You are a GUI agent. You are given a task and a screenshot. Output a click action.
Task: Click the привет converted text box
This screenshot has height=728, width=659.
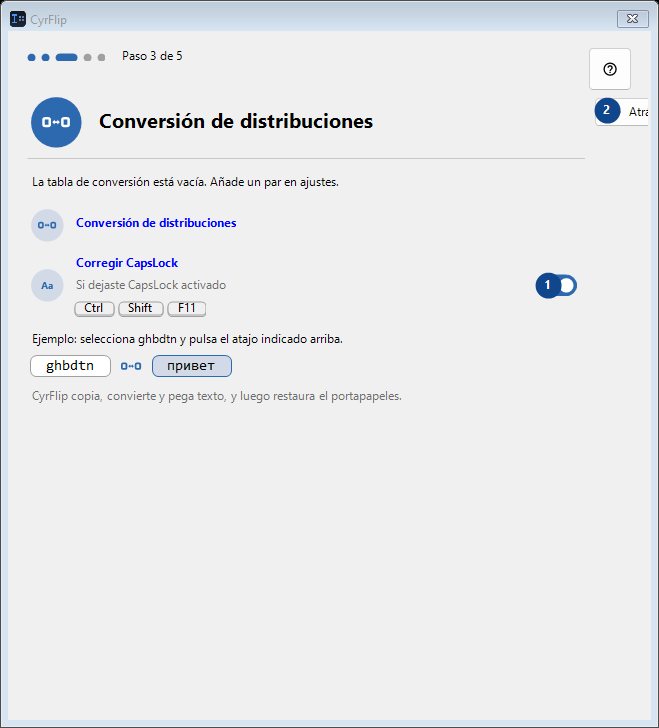tap(192, 366)
